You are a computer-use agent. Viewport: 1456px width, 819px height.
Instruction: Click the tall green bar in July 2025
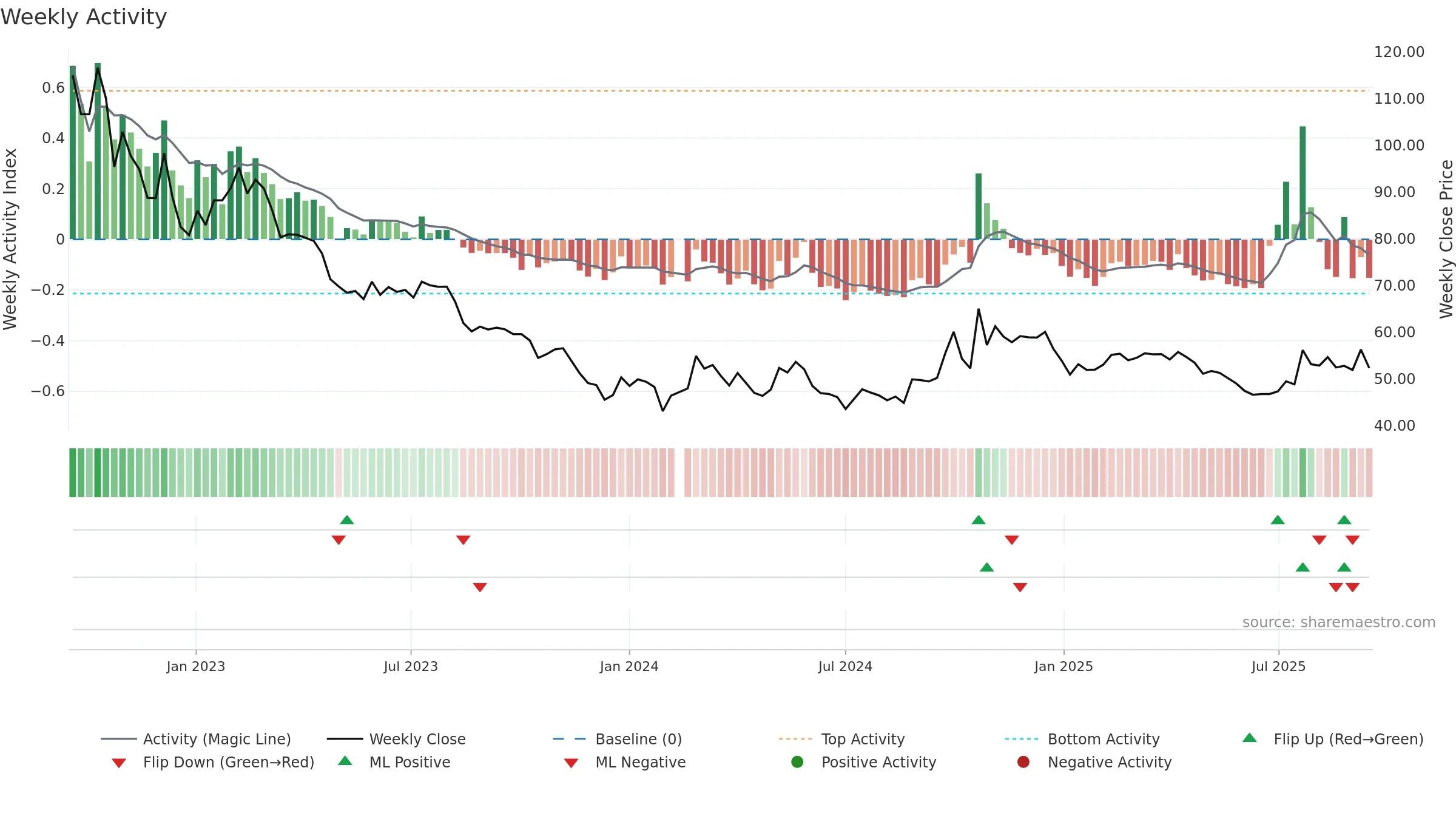pyautogui.click(x=1303, y=183)
